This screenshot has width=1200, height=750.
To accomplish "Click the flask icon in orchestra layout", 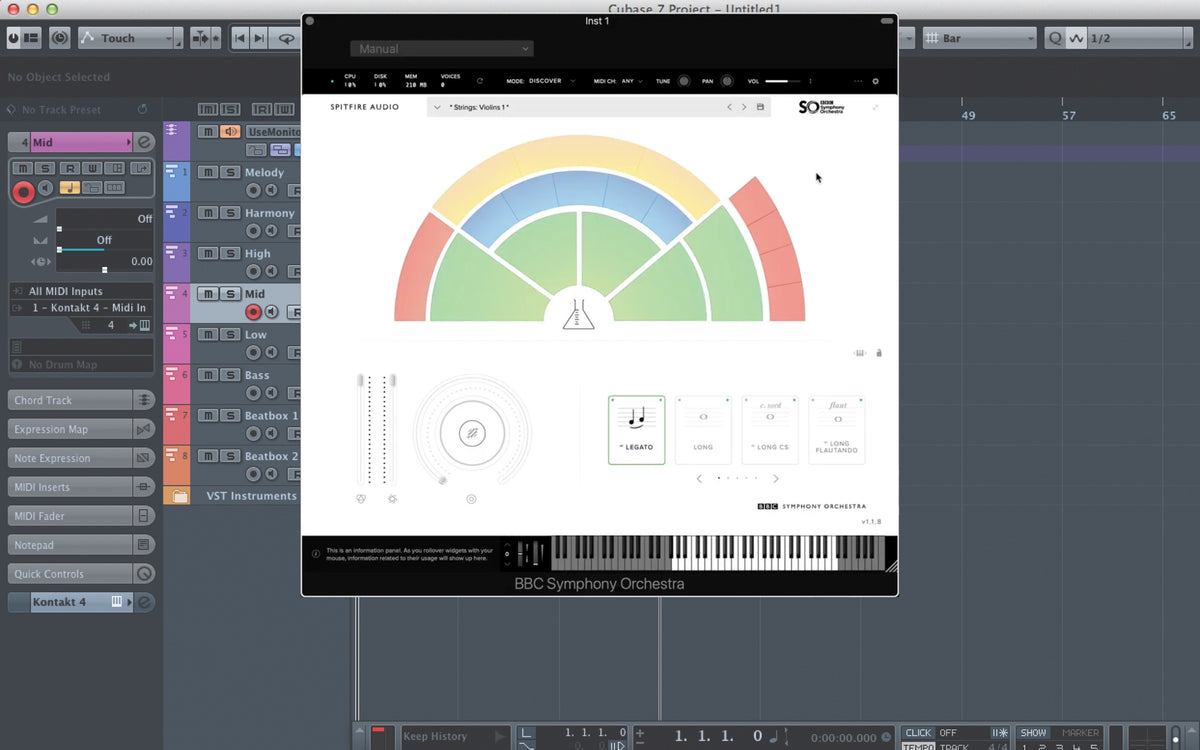I will point(578,314).
